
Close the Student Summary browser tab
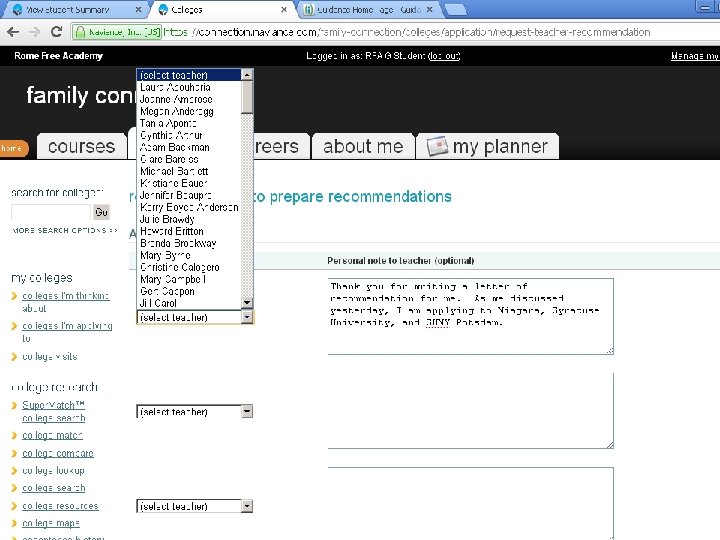(x=139, y=9)
